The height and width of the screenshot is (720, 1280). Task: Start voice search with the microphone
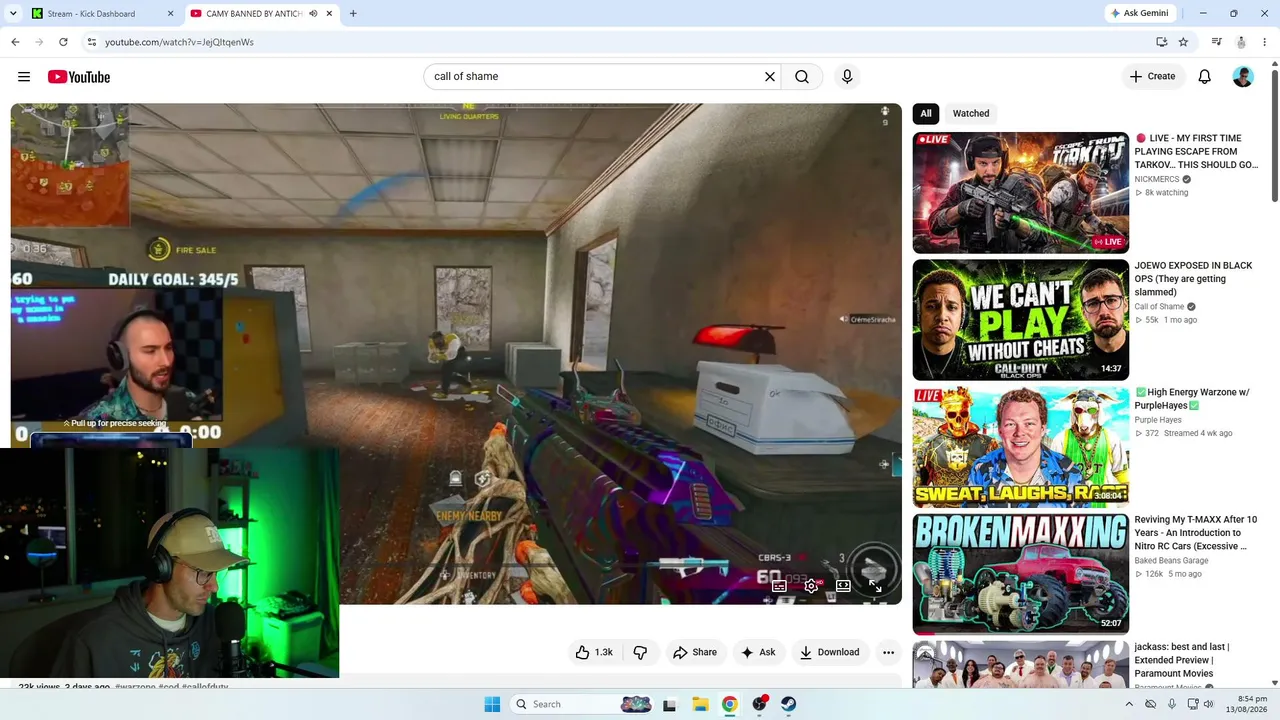pos(847,77)
